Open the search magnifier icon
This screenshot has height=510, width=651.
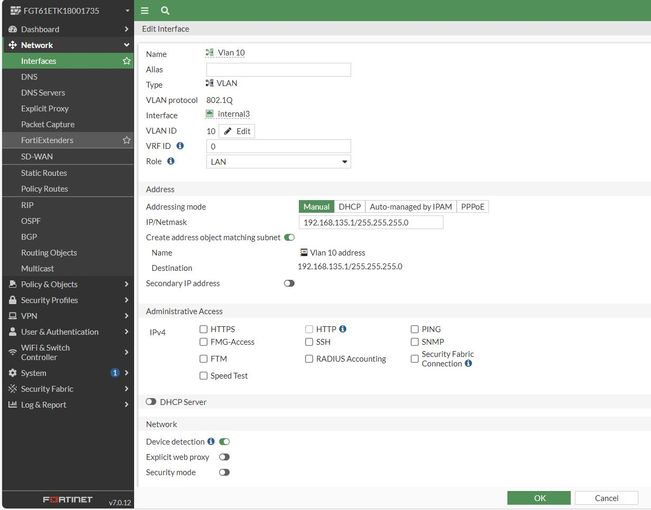click(x=165, y=10)
